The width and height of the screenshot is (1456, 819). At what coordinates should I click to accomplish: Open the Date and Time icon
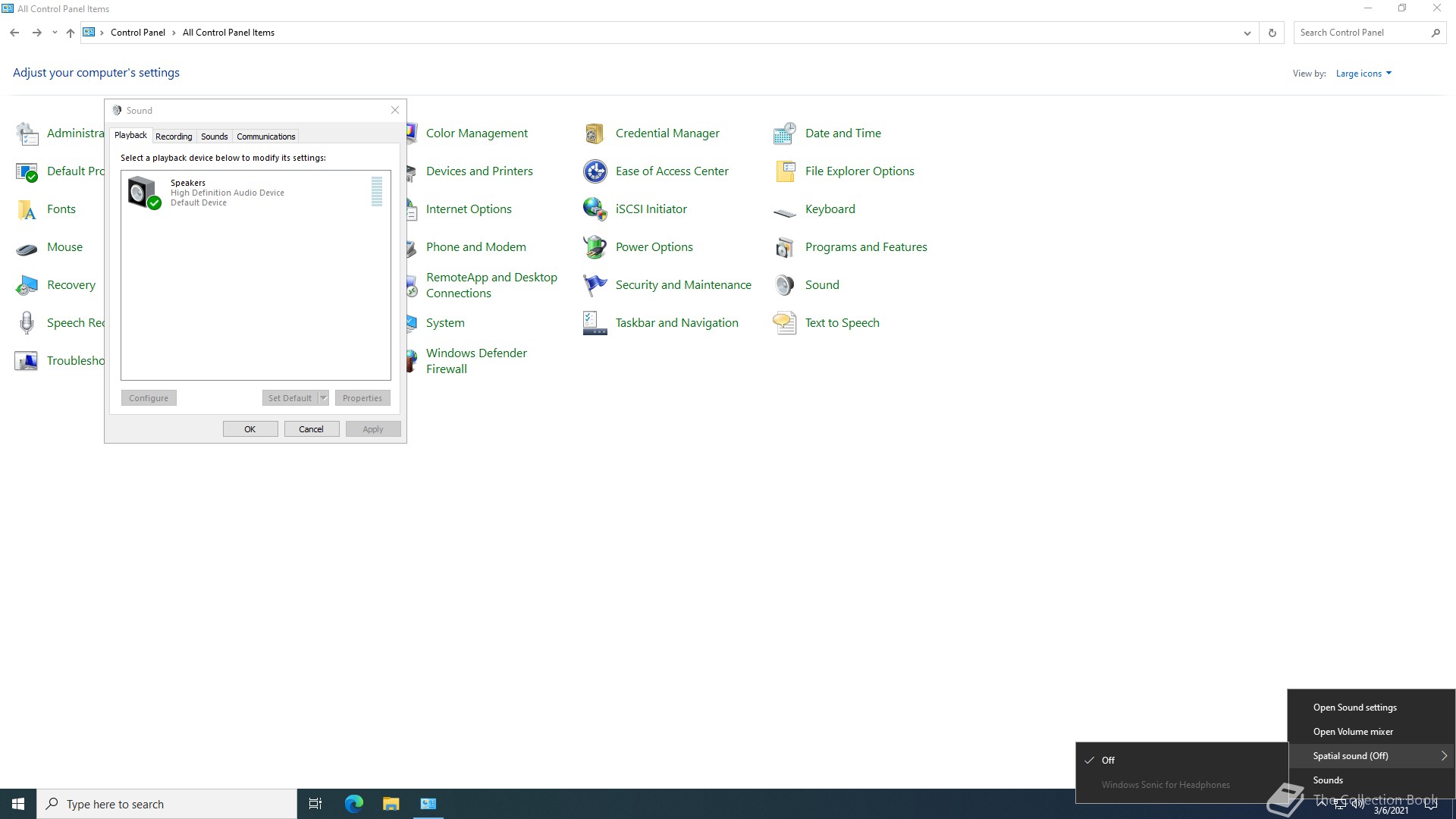[x=784, y=133]
